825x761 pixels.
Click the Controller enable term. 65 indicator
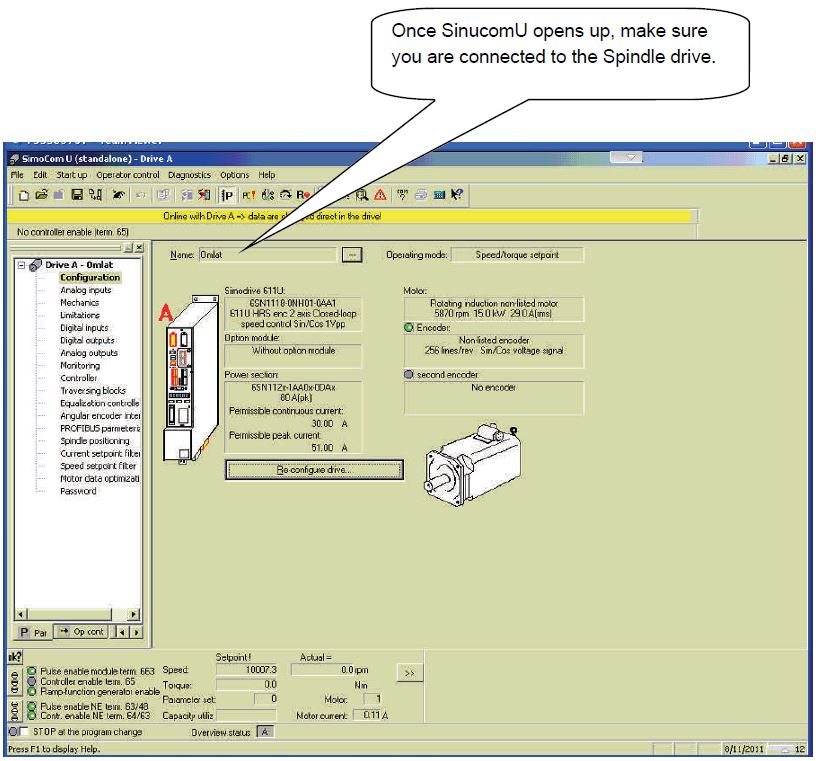coord(33,681)
